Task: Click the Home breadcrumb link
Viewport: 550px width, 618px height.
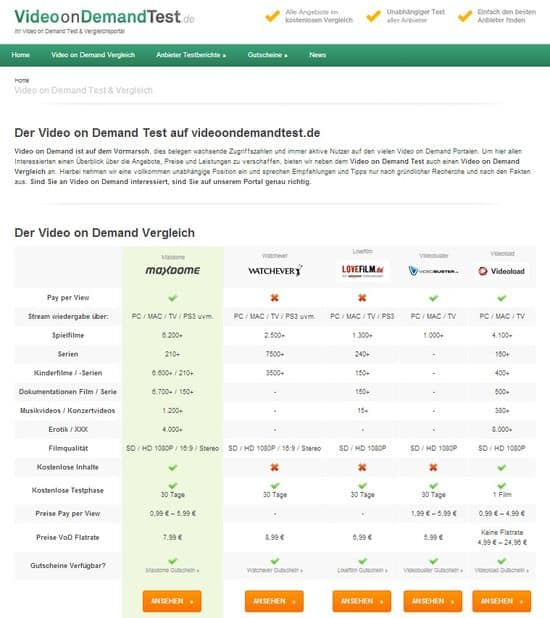Action: coord(22,80)
